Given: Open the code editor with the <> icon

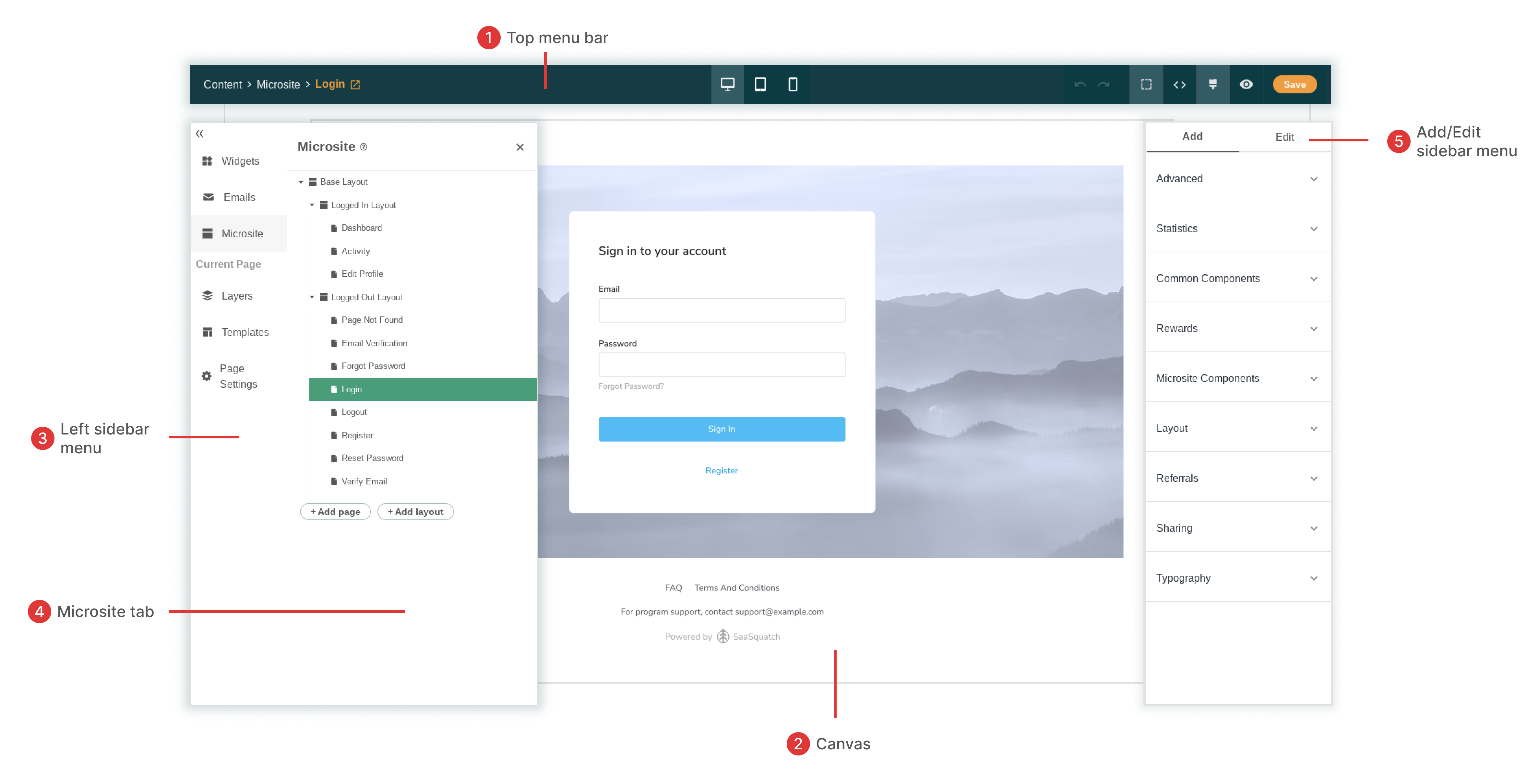Looking at the screenshot, I should pyautogui.click(x=1180, y=84).
